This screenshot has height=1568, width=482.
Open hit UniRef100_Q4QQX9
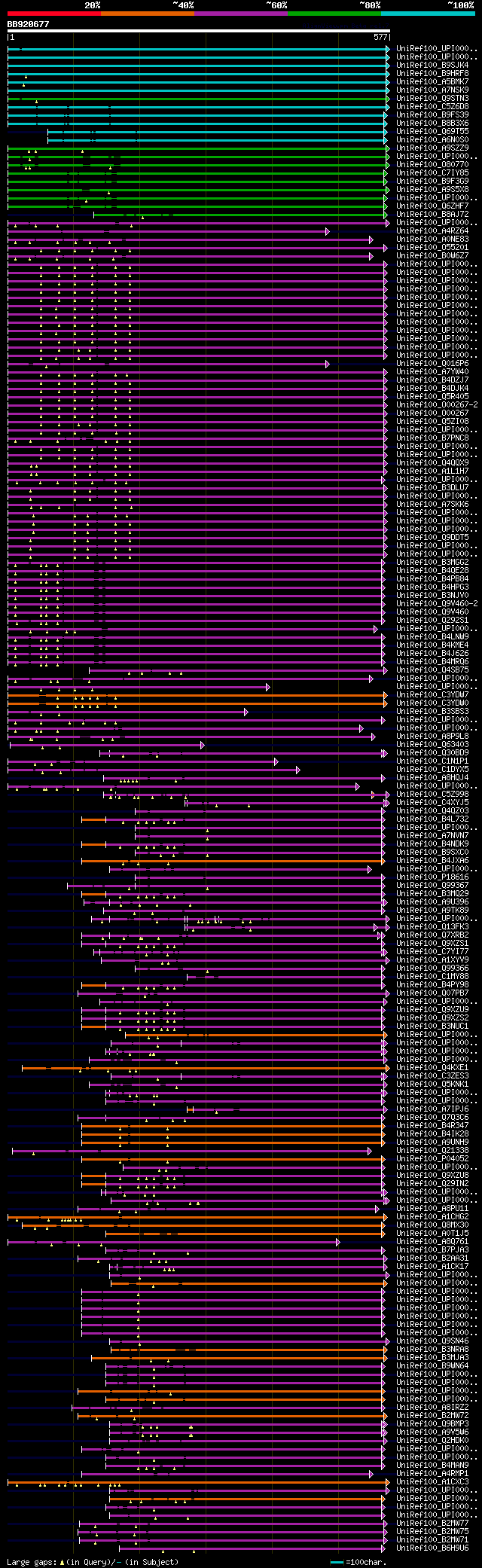click(432, 462)
